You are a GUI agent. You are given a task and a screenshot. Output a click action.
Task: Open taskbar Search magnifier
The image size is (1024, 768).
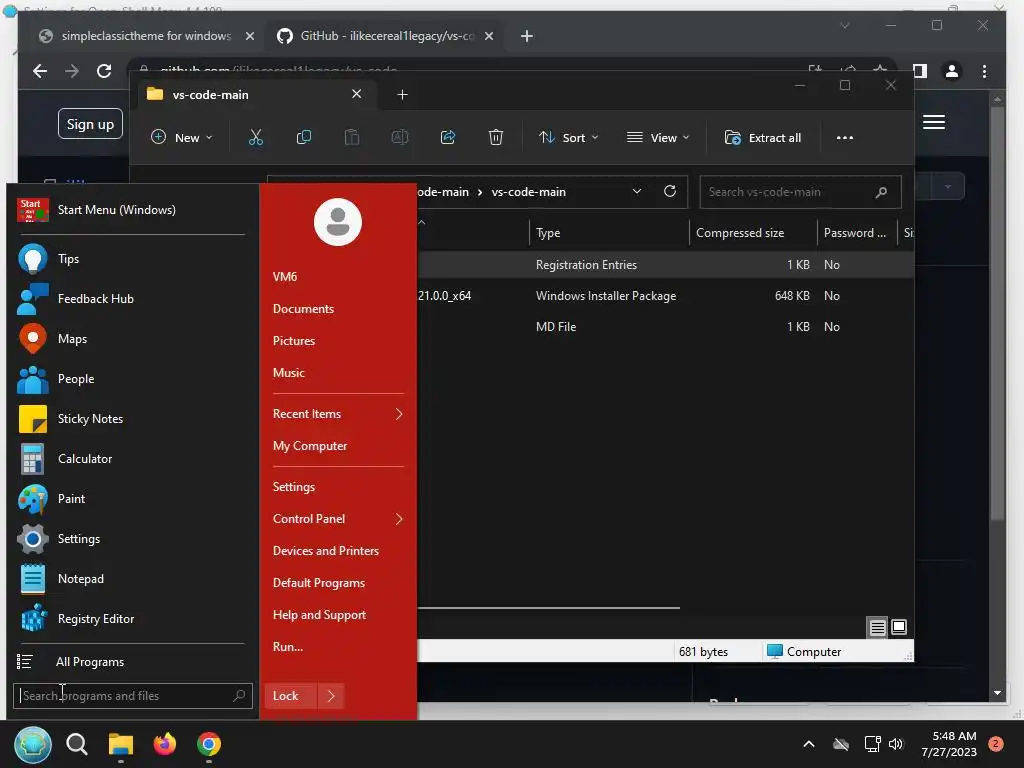(x=77, y=744)
